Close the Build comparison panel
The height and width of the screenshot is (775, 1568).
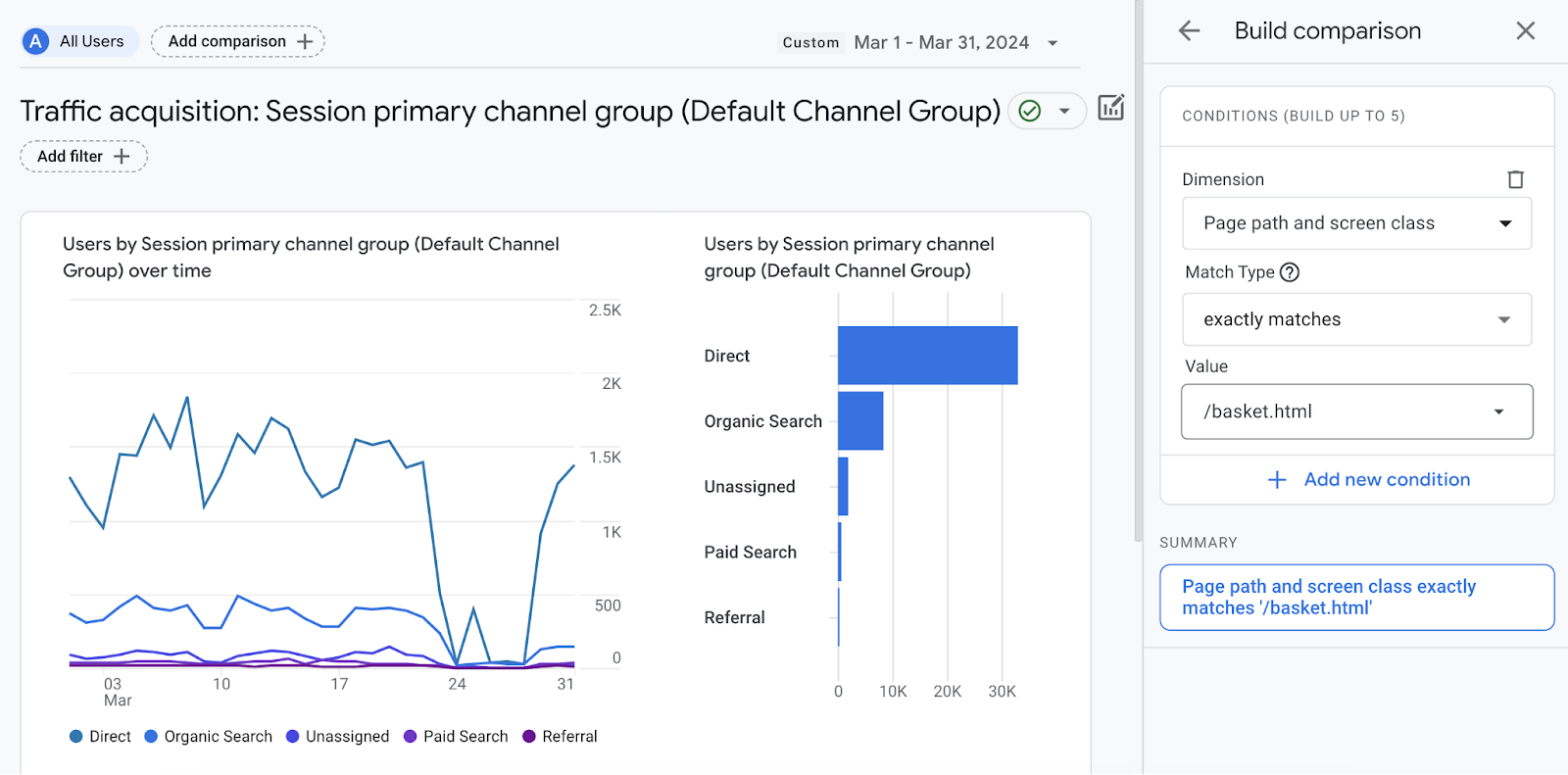coord(1525,31)
